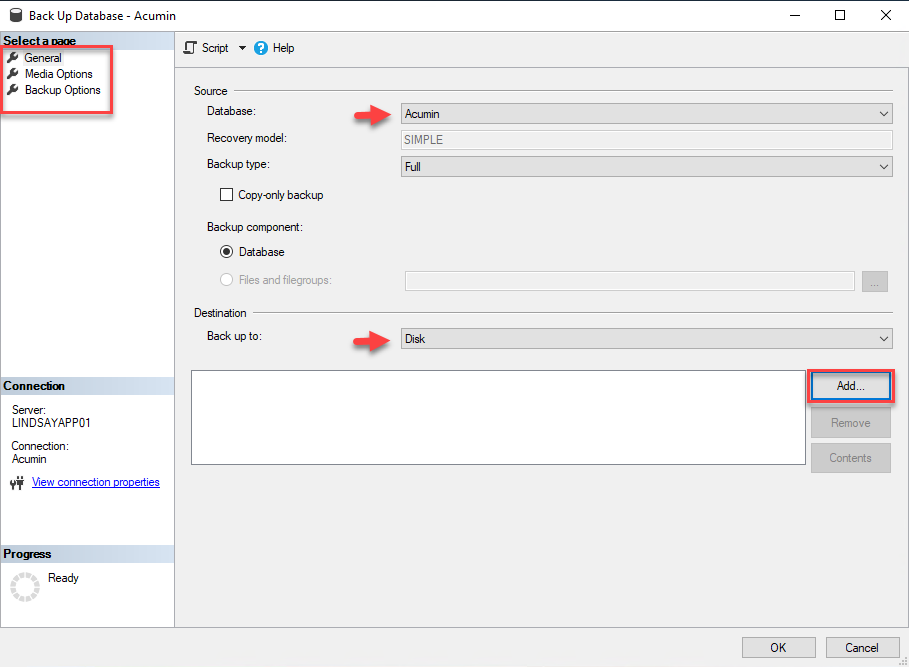909x667 pixels.
Task: Click the connection properties plug icon
Action: 17,483
